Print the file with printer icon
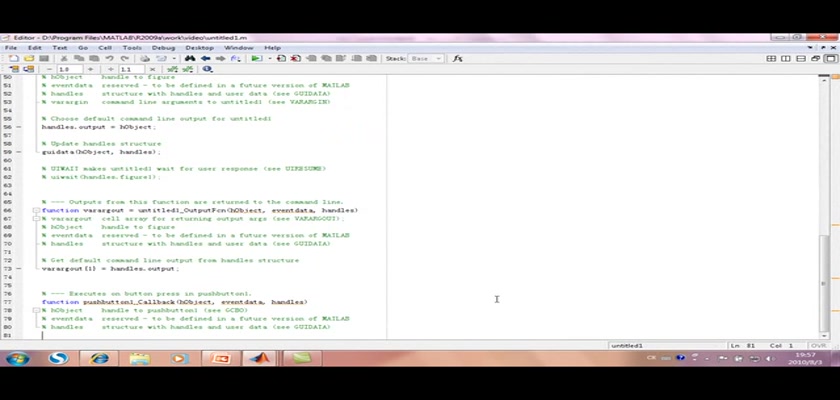 (145, 58)
